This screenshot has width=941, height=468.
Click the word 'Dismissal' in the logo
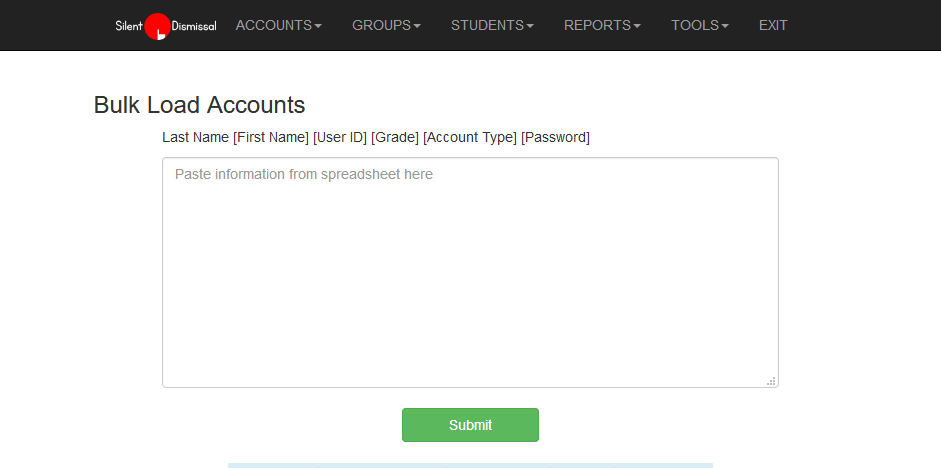point(194,26)
